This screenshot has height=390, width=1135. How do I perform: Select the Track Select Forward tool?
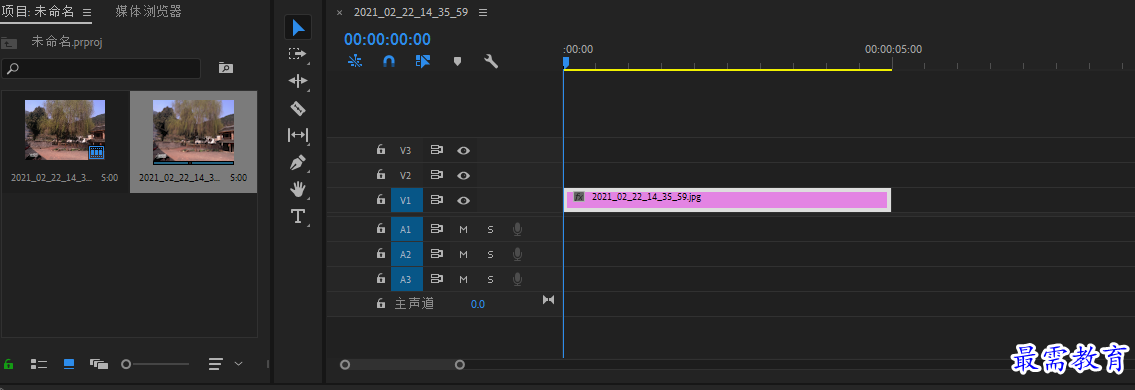(298, 54)
